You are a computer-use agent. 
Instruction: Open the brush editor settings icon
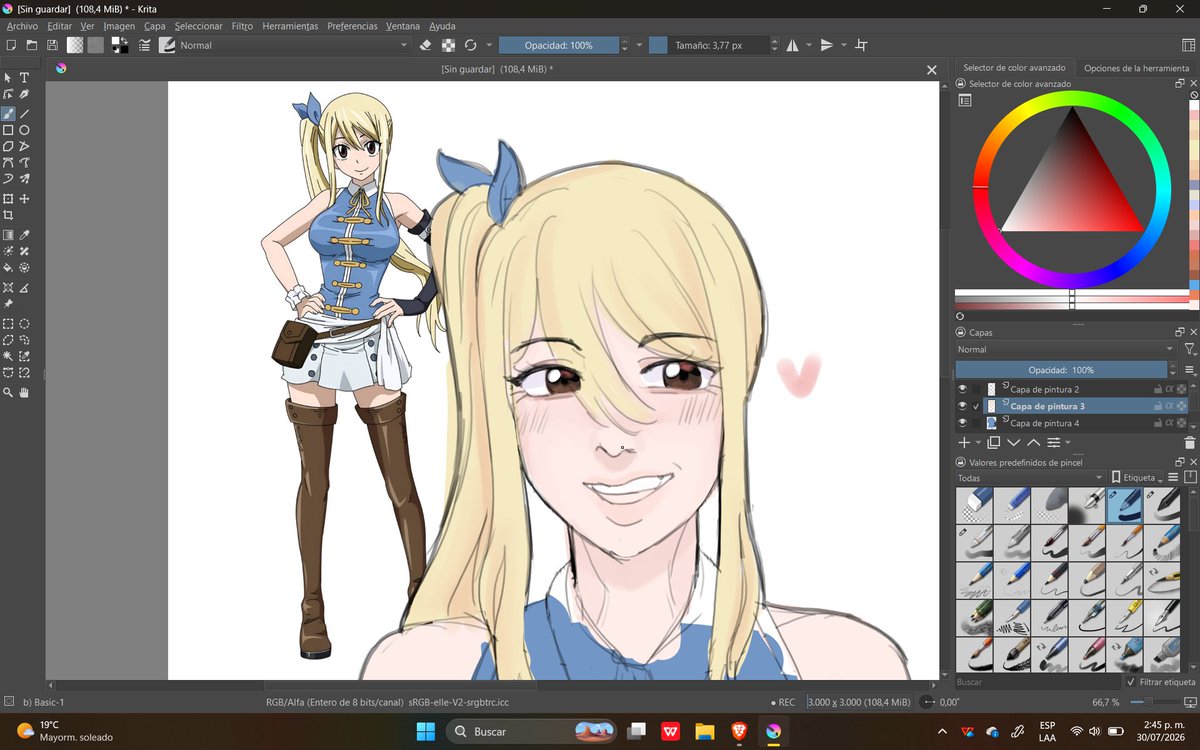(146, 45)
